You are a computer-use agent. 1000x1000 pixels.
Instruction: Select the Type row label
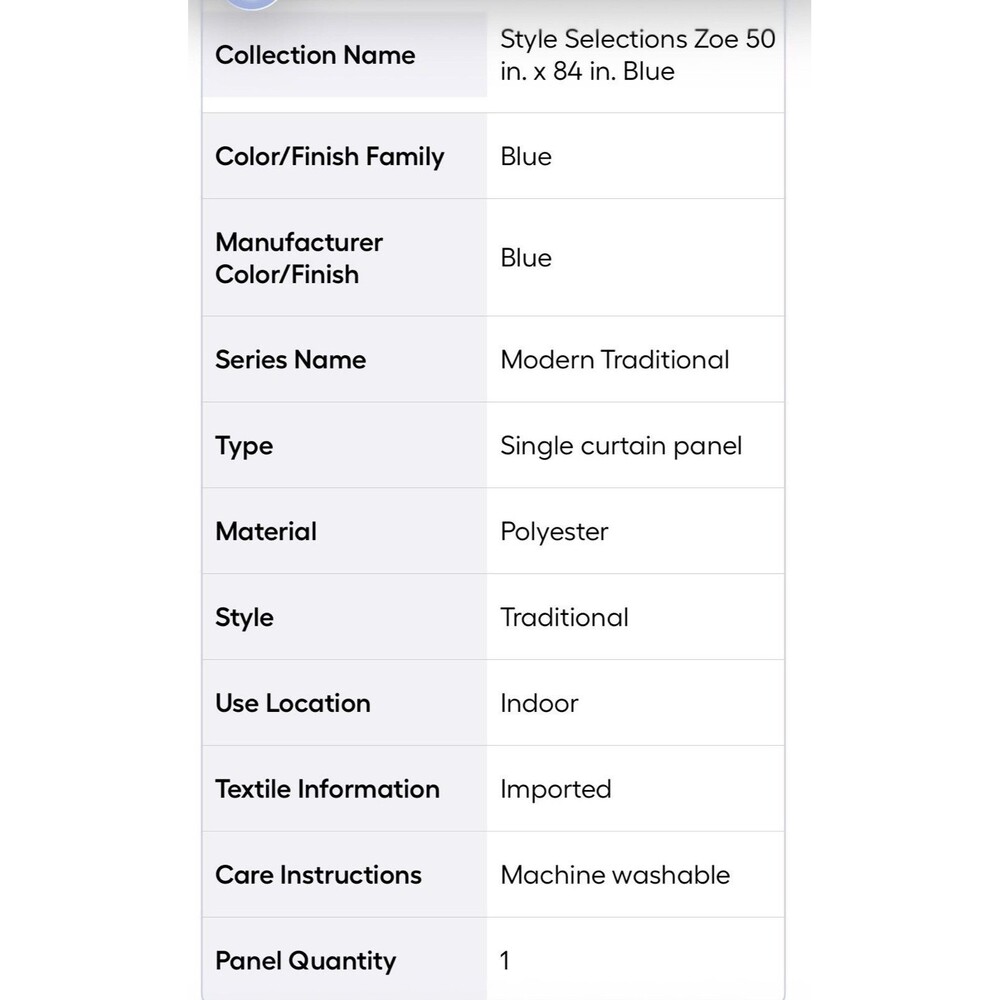244,446
